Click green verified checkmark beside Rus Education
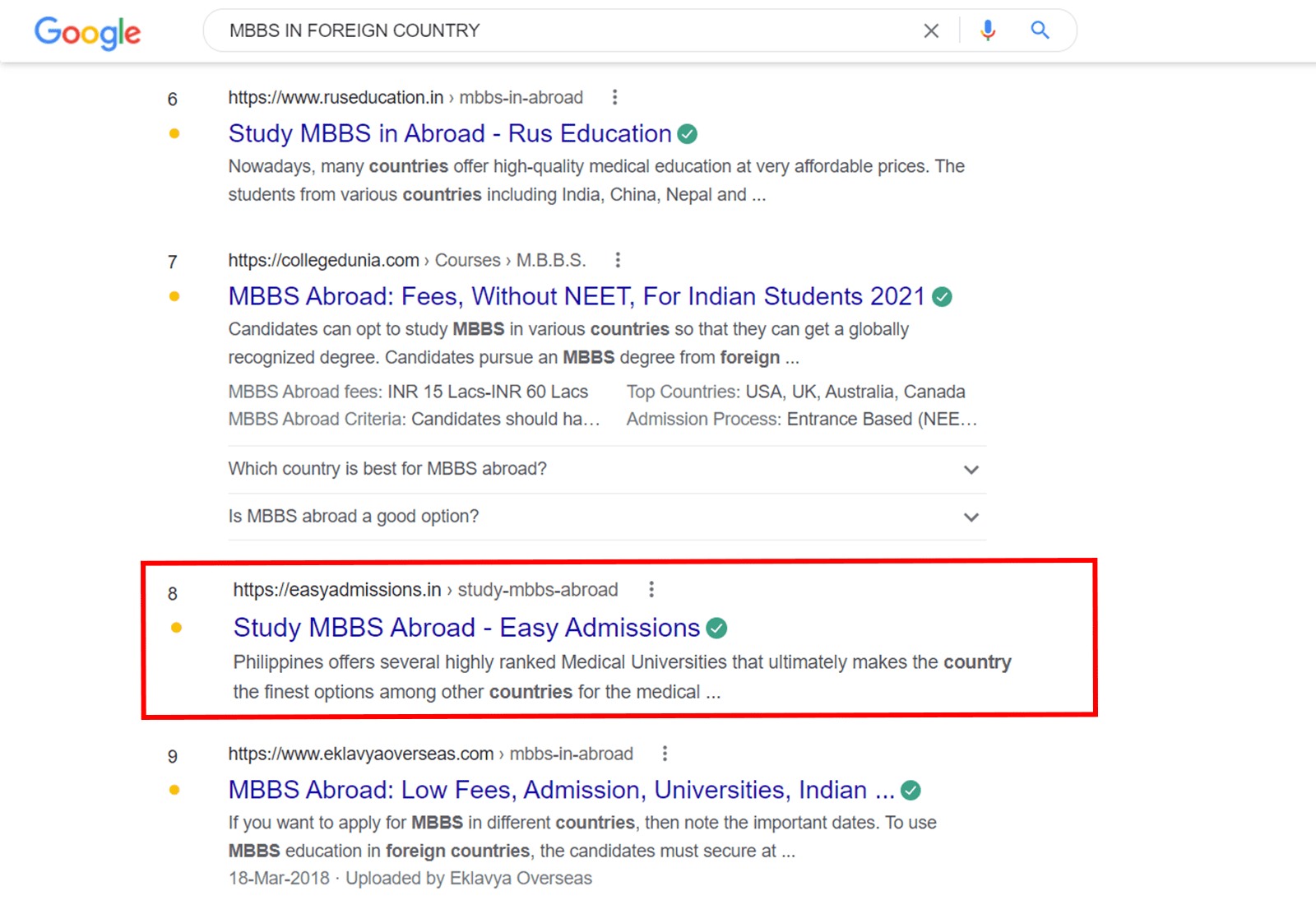The image size is (1316, 905). click(x=688, y=134)
